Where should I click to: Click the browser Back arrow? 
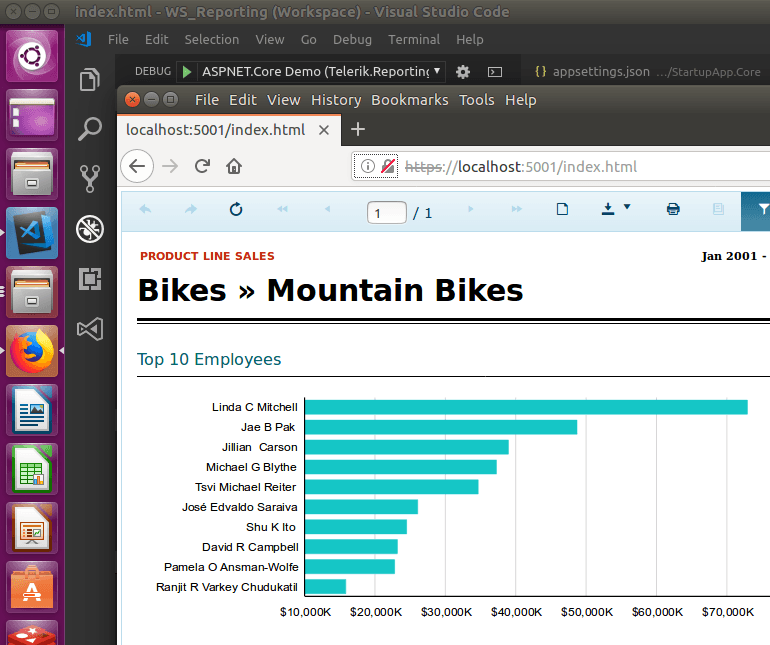click(137, 166)
